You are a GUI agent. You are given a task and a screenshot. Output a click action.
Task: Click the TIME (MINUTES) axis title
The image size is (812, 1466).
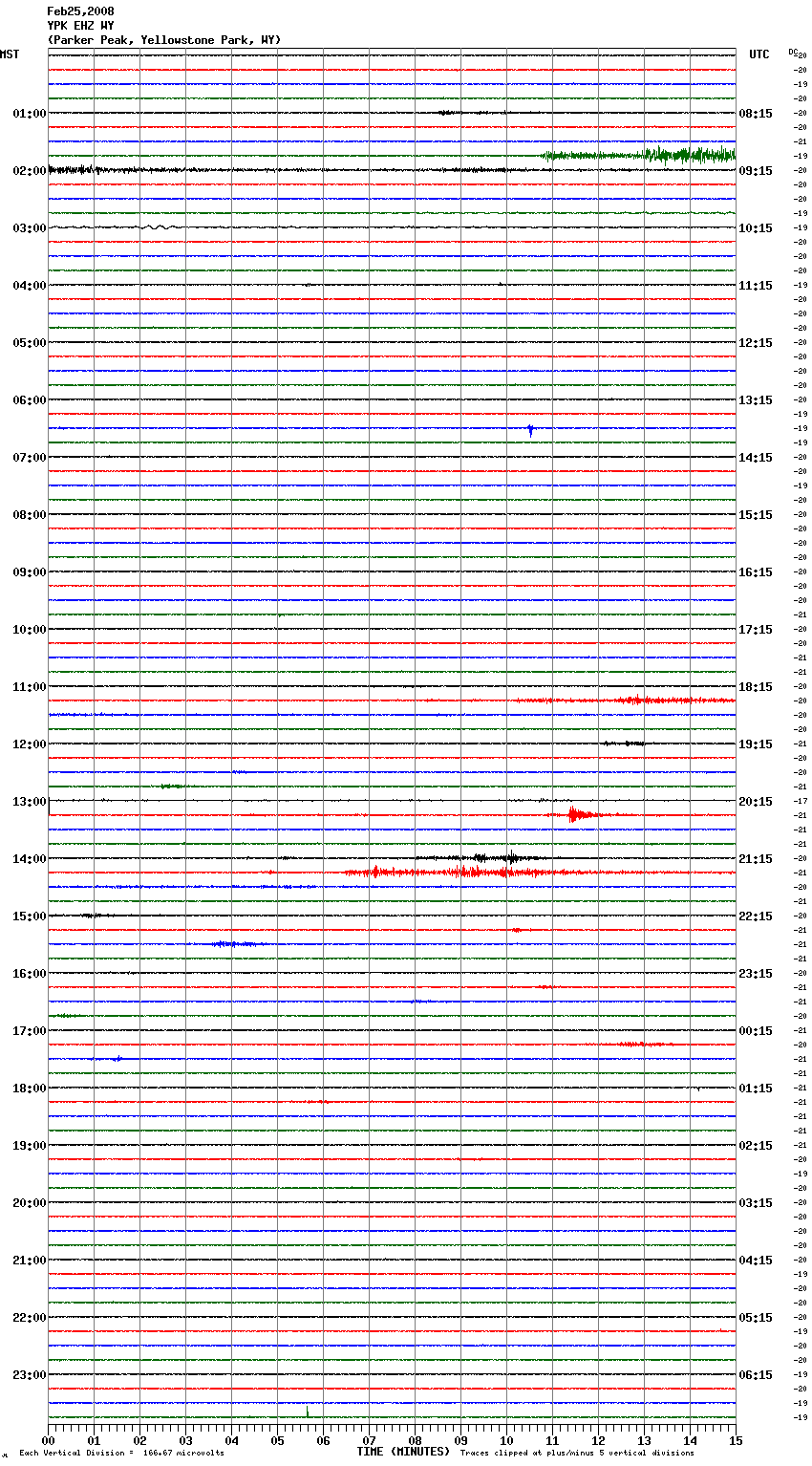point(403,1452)
